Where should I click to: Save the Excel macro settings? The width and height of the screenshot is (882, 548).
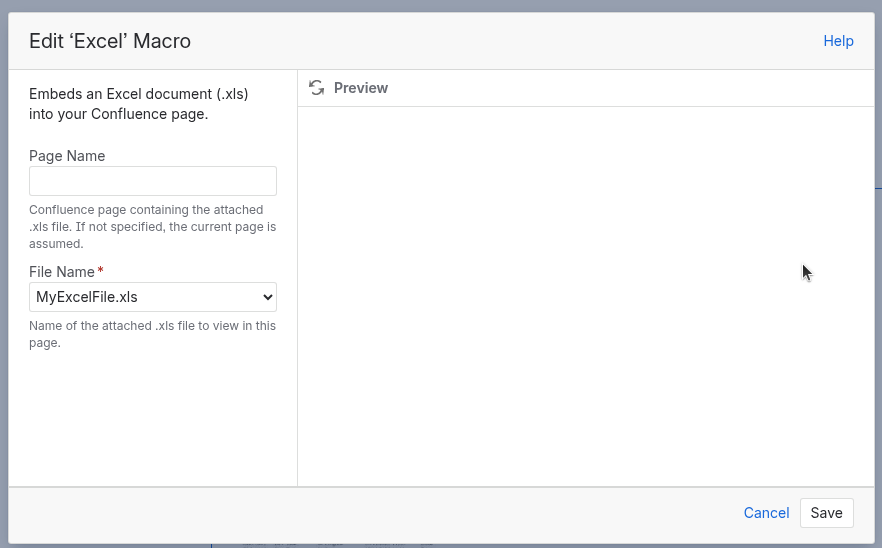pyautogui.click(x=826, y=513)
